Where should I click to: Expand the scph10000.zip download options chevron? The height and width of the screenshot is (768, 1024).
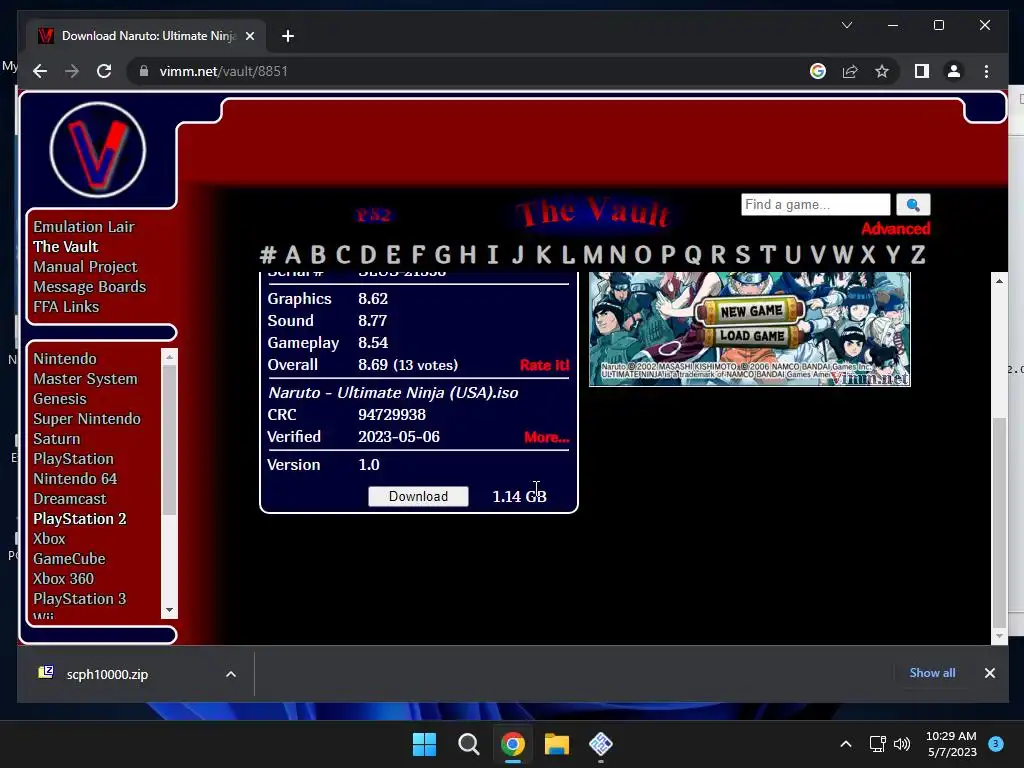click(231, 674)
